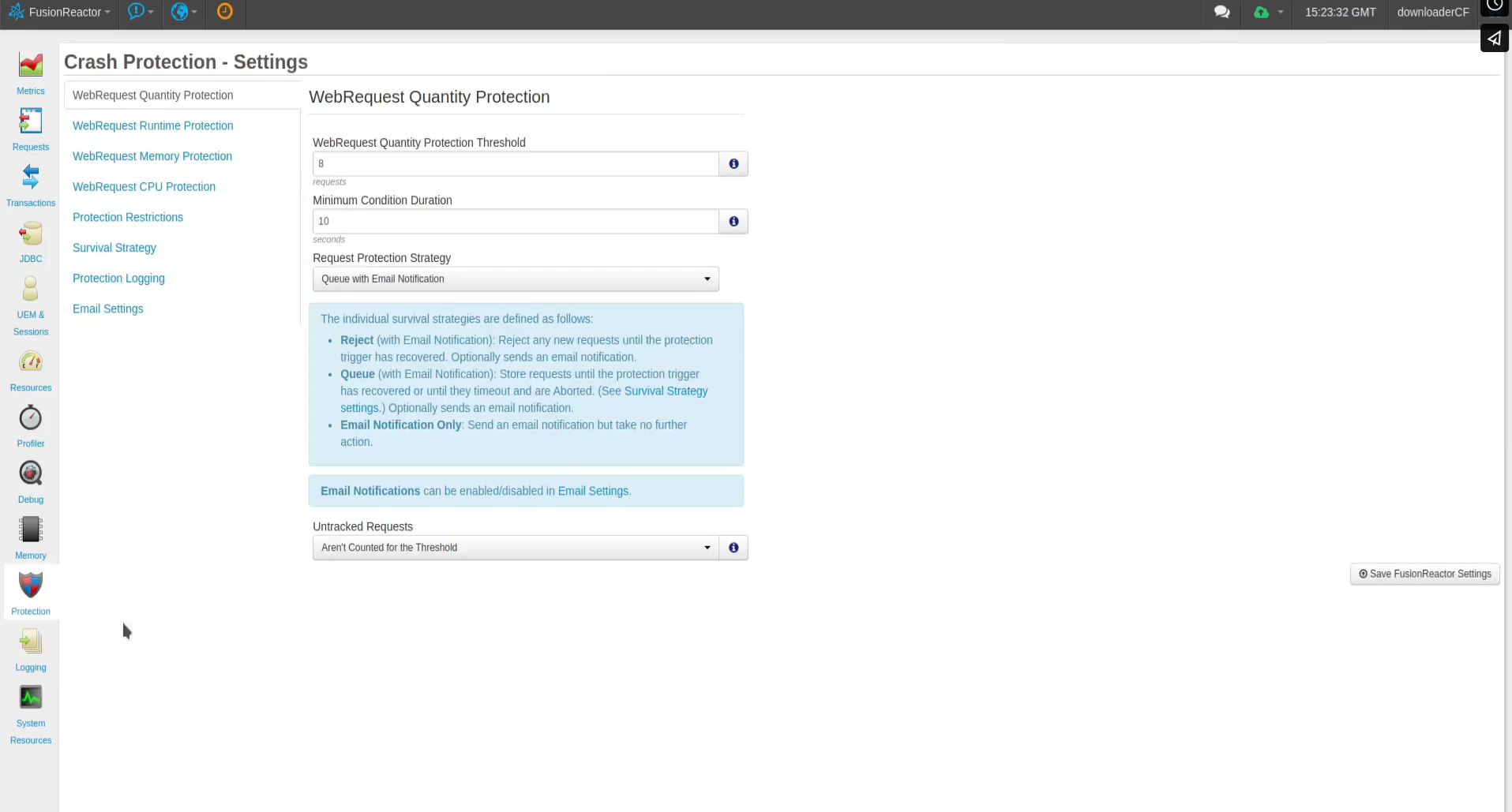Screen dimensions: 1512x812
Task: Click info icon for Quantity Protection Threshold
Action: pyautogui.click(x=733, y=163)
